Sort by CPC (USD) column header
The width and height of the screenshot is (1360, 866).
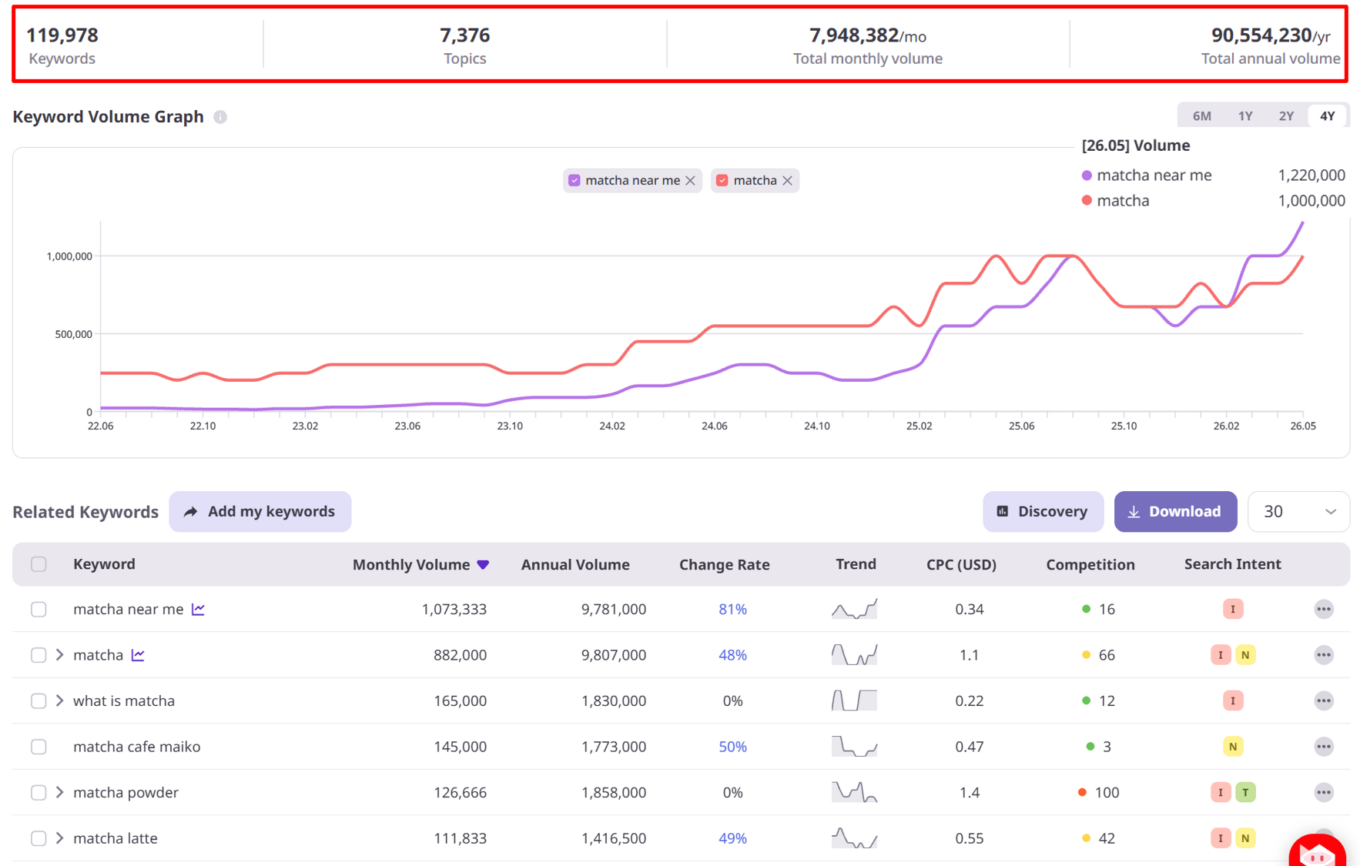tap(961, 565)
